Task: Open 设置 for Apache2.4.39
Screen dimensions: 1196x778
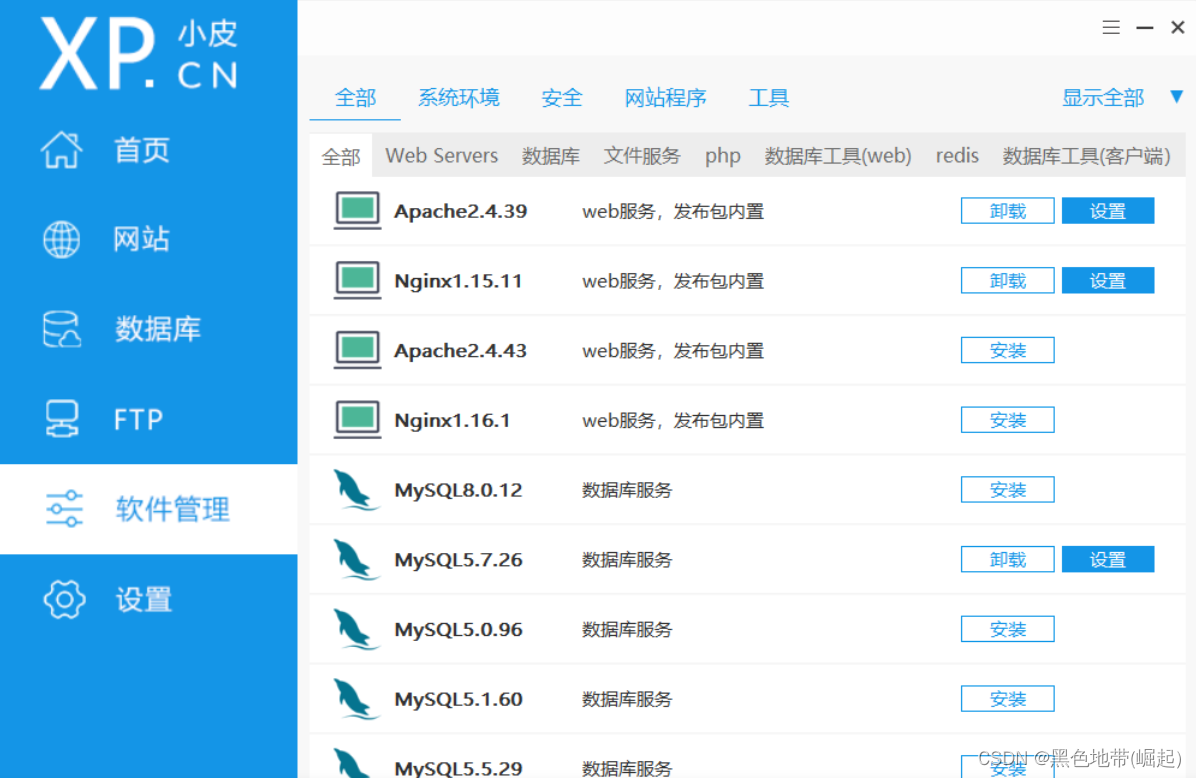Action: [x=1108, y=211]
